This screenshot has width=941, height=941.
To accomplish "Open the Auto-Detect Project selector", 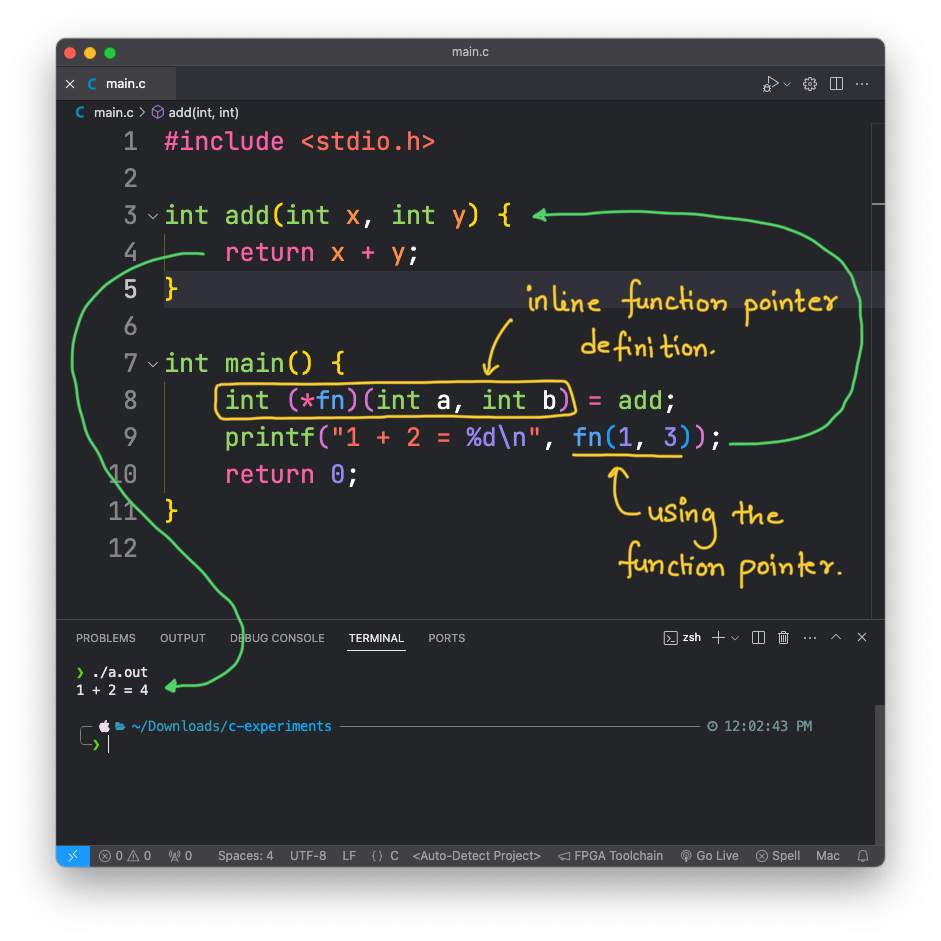I will (477, 856).
